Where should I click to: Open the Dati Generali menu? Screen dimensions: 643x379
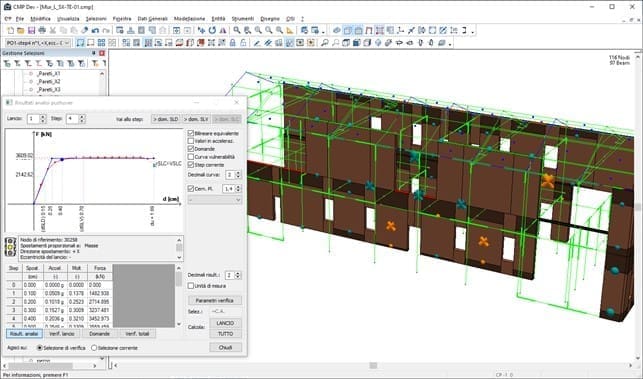click(152, 19)
